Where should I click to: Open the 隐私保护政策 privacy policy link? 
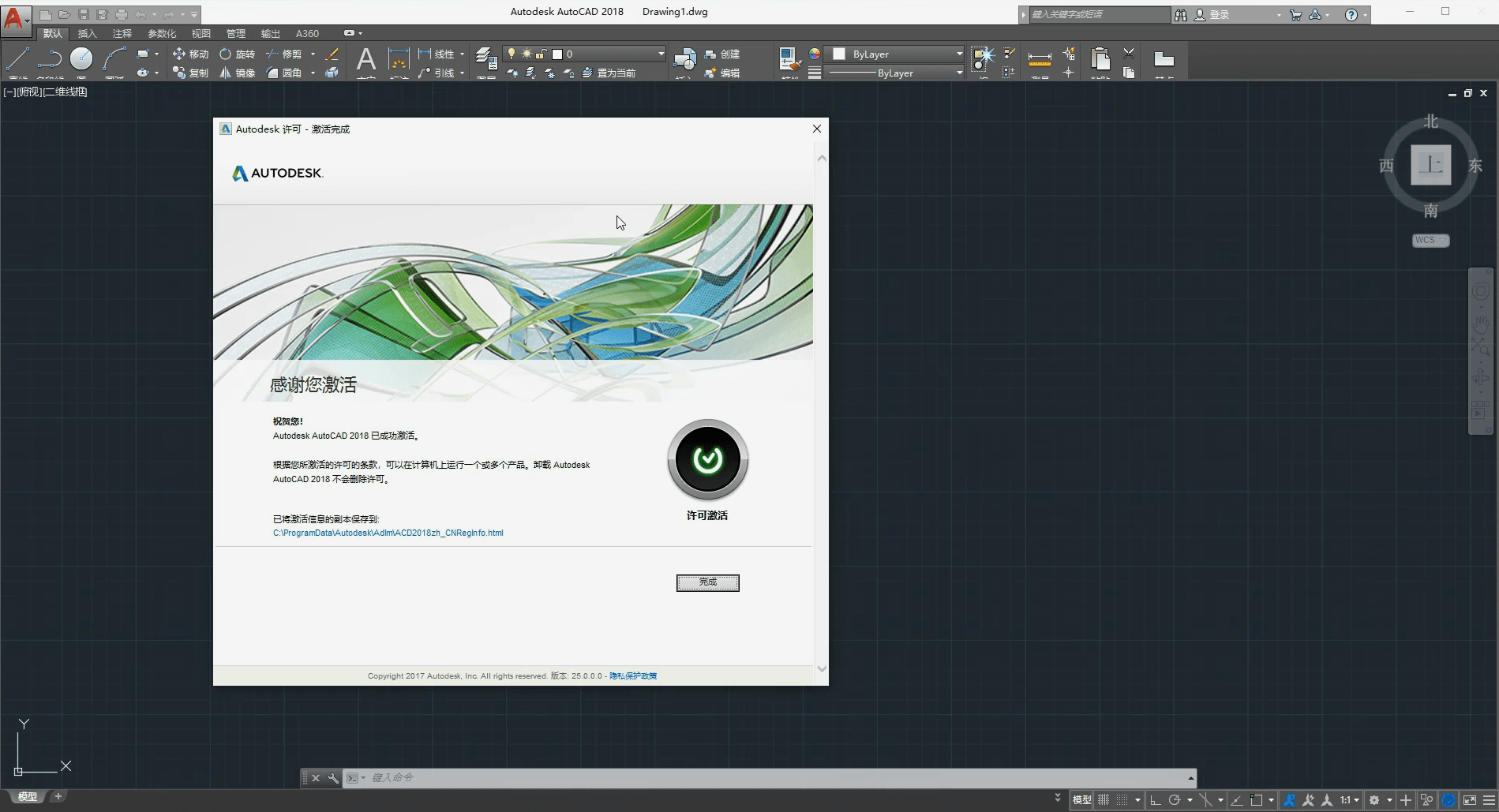pyautogui.click(x=633, y=675)
